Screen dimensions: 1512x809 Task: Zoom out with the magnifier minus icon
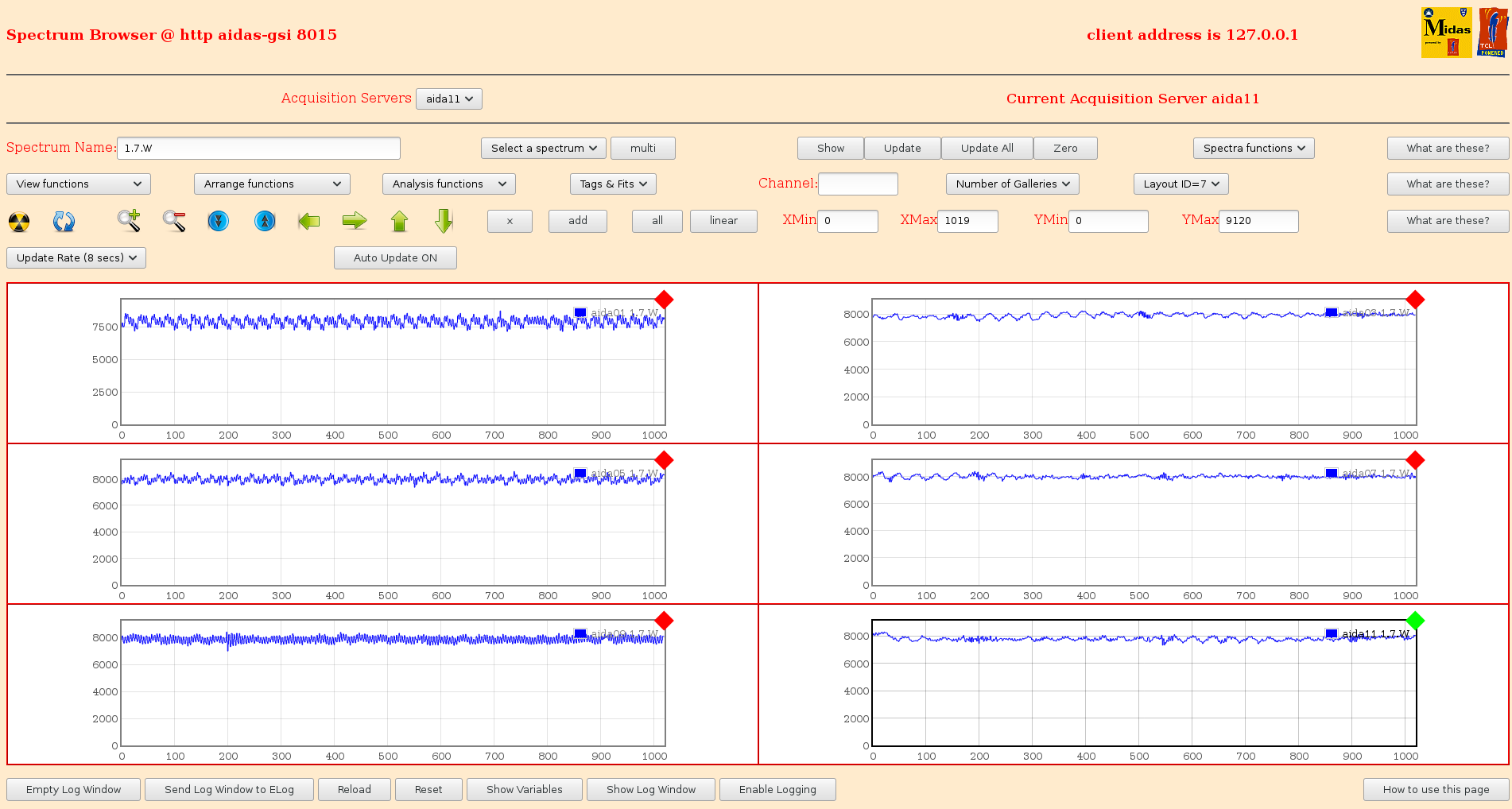point(174,220)
